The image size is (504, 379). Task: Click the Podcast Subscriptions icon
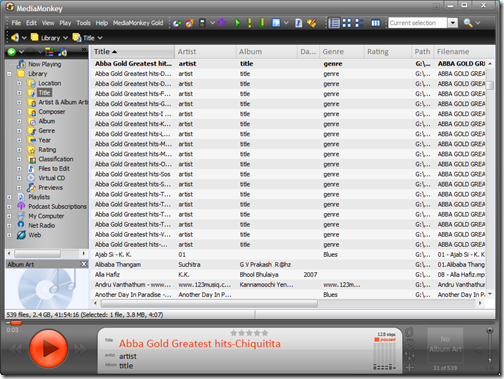click(x=21, y=206)
